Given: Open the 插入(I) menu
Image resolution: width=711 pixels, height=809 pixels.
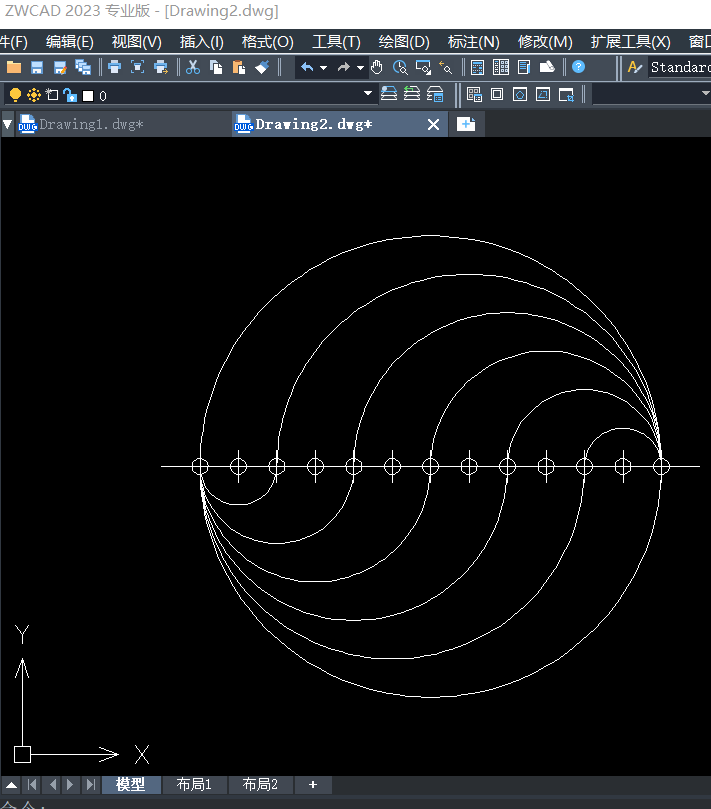Looking at the screenshot, I should coord(202,42).
